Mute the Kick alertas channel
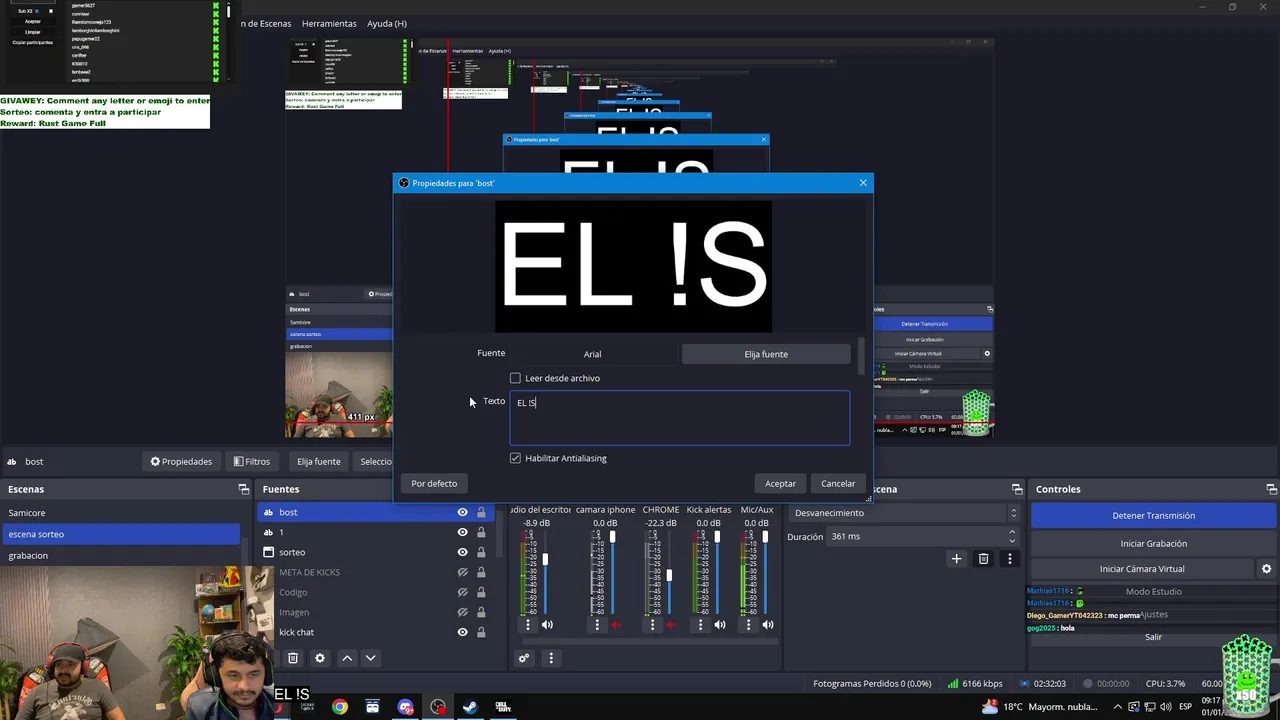The width and height of the screenshot is (1280, 720). tap(720, 625)
